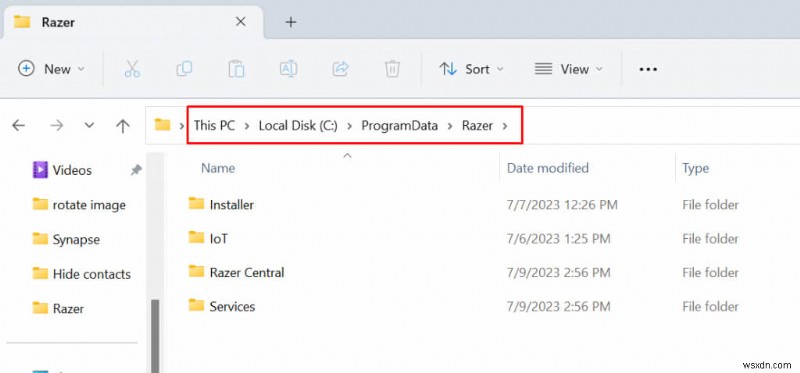Select the Services folder
Image resolution: width=800 pixels, height=373 pixels.
(232, 306)
